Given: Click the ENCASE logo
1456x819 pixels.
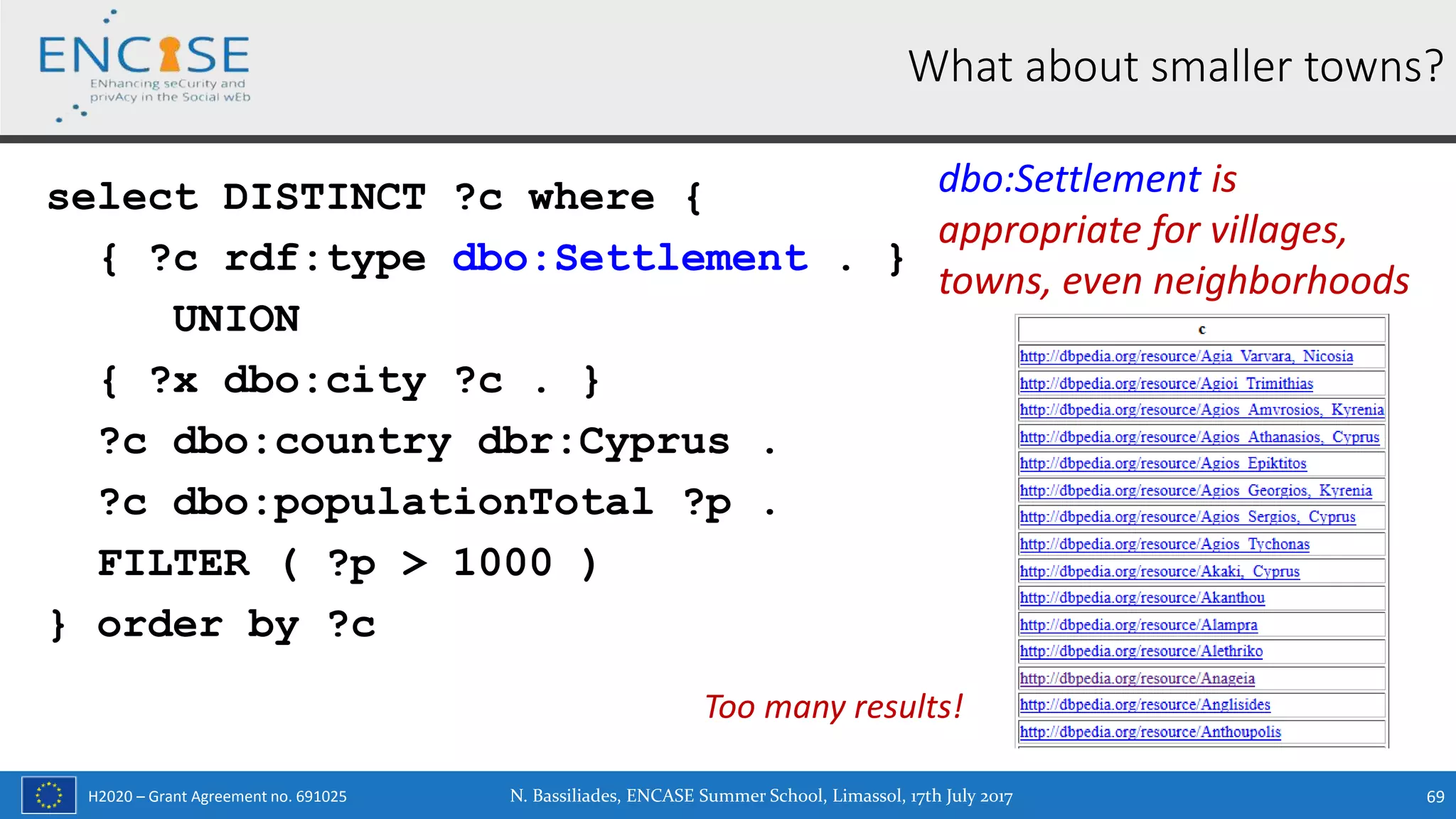Looking at the screenshot, I should point(144,65).
